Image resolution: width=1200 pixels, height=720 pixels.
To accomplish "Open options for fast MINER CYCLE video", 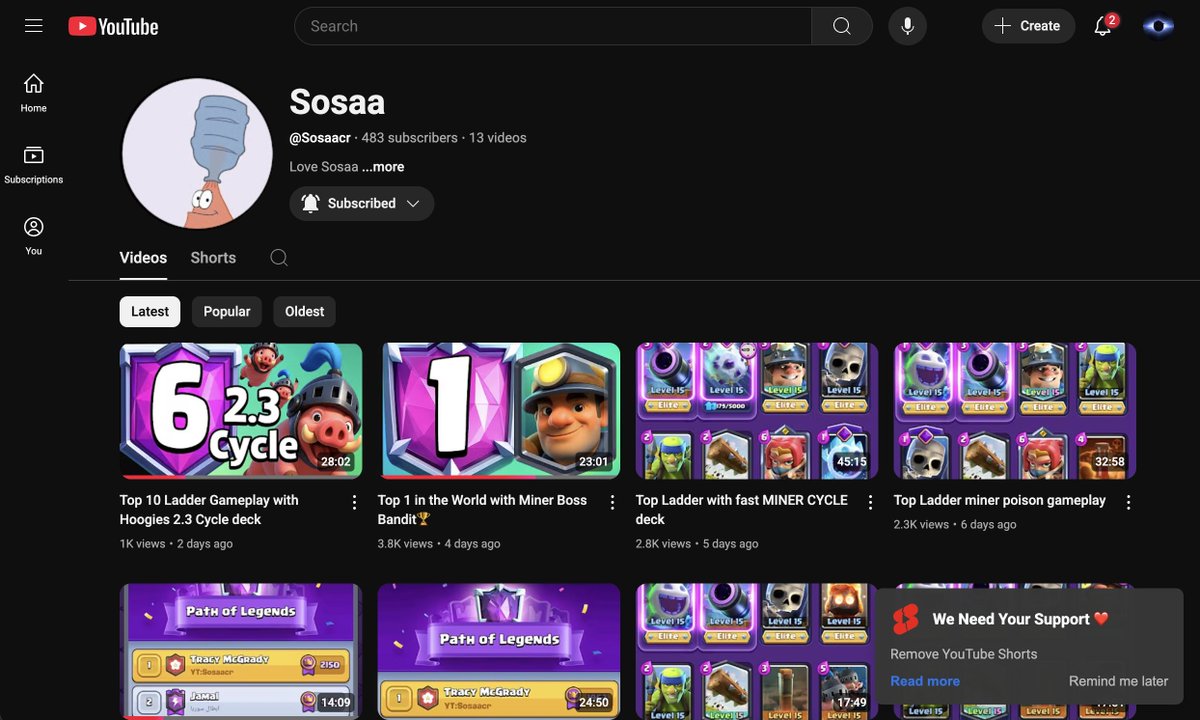I will coord(870,502).
